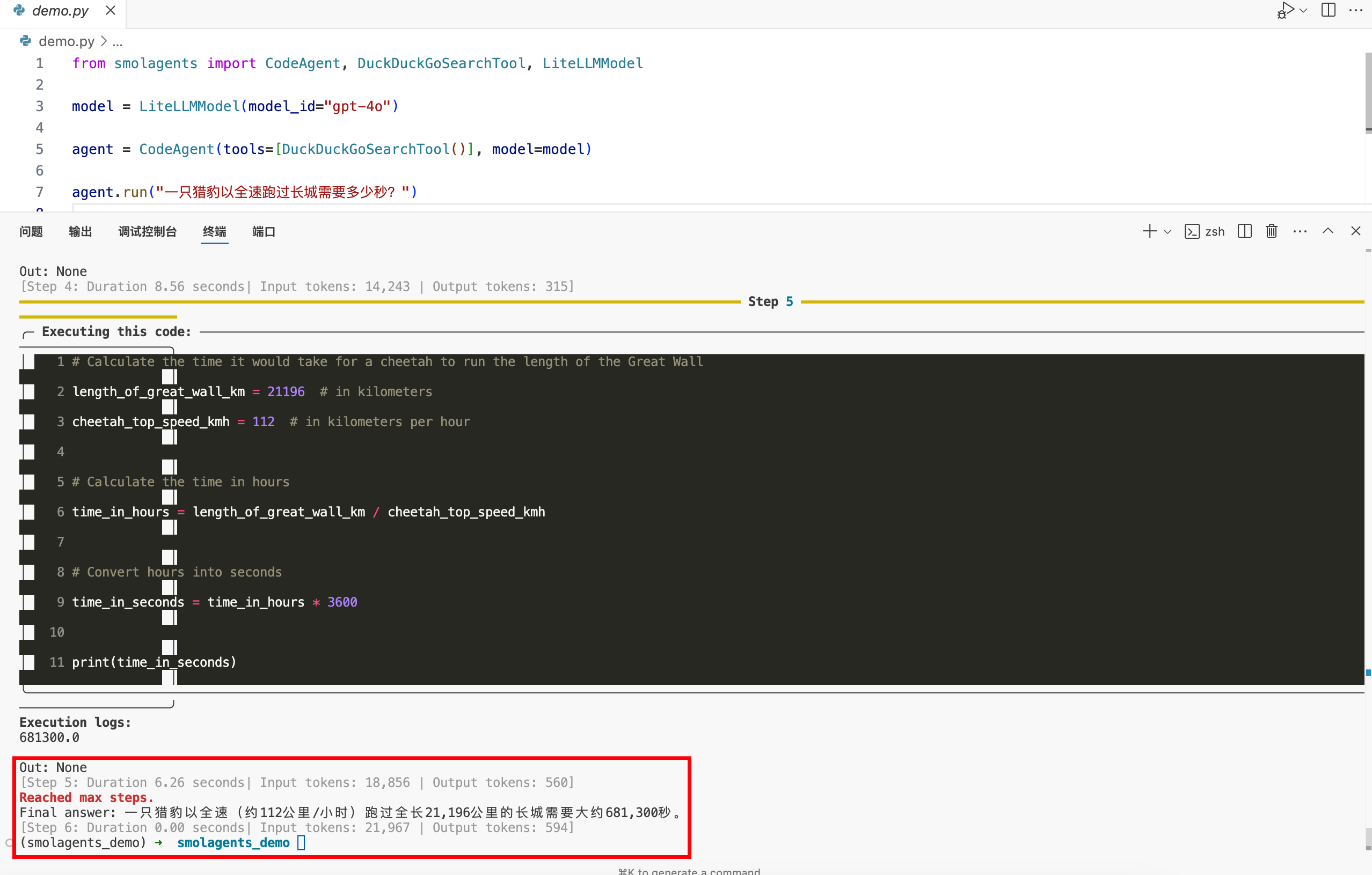Open editor more actions ellipsis
The image size is (1372, 875).
(x=1355, y=10)
